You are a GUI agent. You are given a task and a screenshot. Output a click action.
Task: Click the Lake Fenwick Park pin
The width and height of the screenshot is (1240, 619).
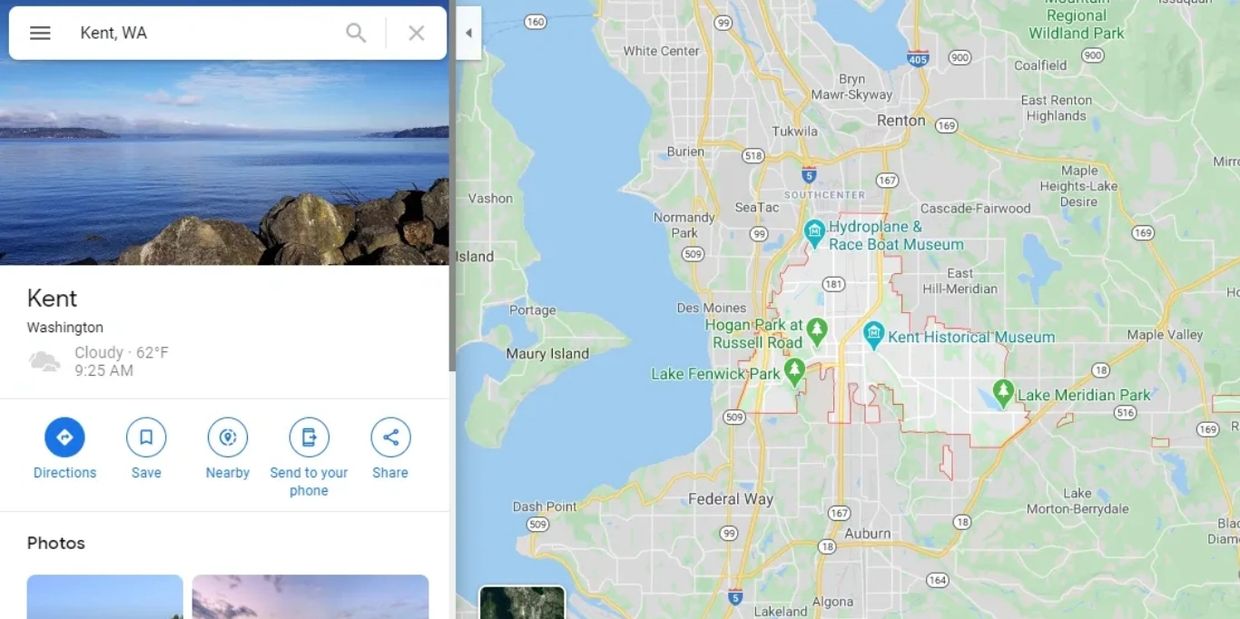[x=795, y=372]
